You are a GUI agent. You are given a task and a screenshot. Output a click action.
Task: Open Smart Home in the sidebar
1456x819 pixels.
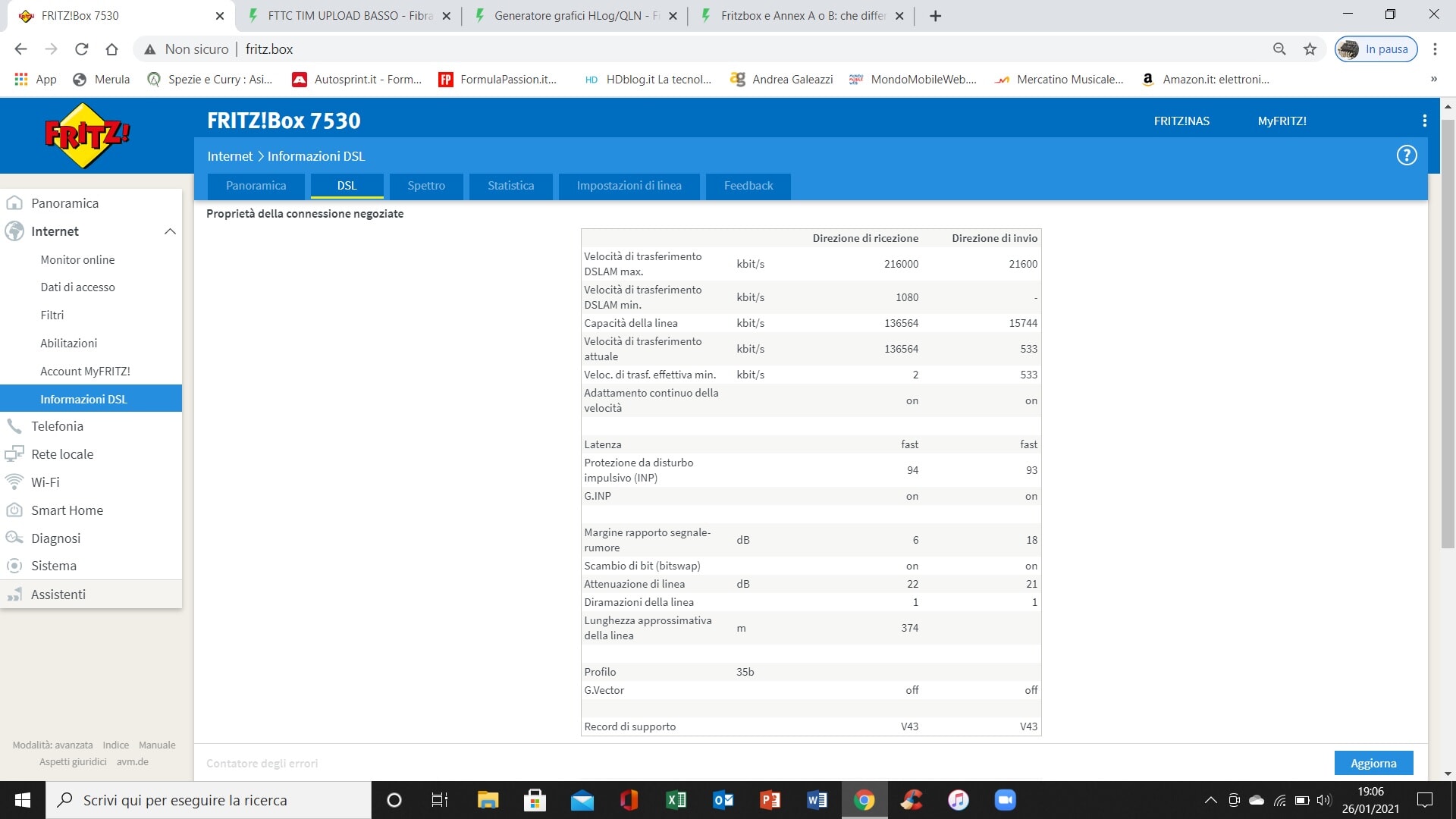pyautogui.click(x=67, y=510)
